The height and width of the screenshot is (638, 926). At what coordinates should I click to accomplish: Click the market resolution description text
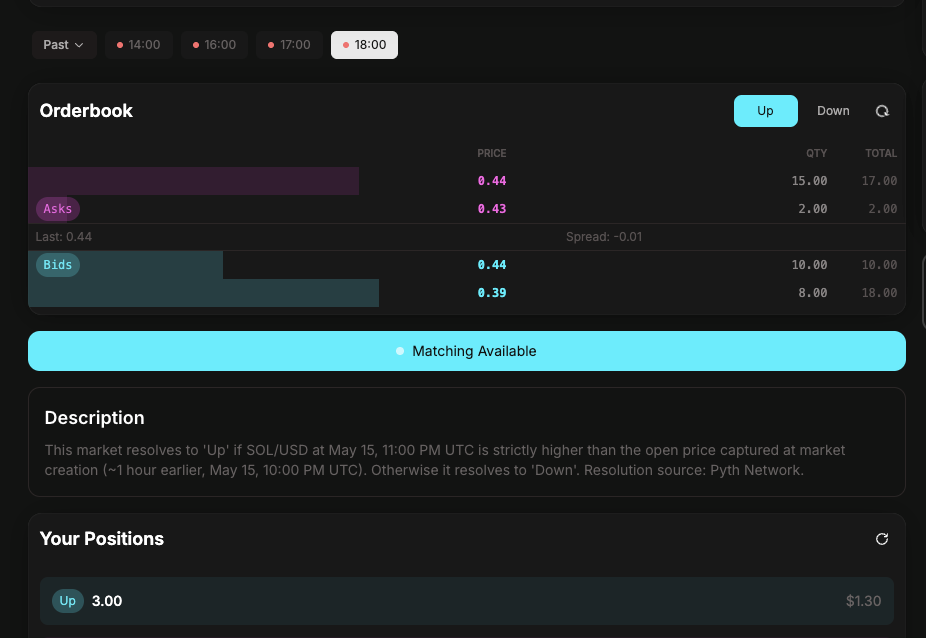pos(445,460)
